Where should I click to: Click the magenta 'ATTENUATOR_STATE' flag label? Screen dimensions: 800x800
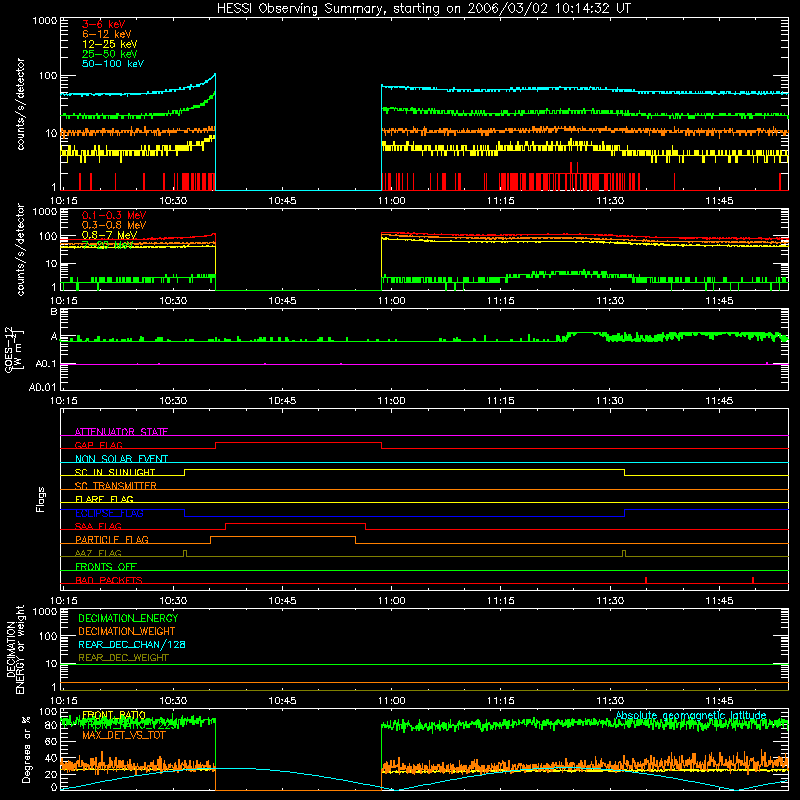tap(121, 432)
